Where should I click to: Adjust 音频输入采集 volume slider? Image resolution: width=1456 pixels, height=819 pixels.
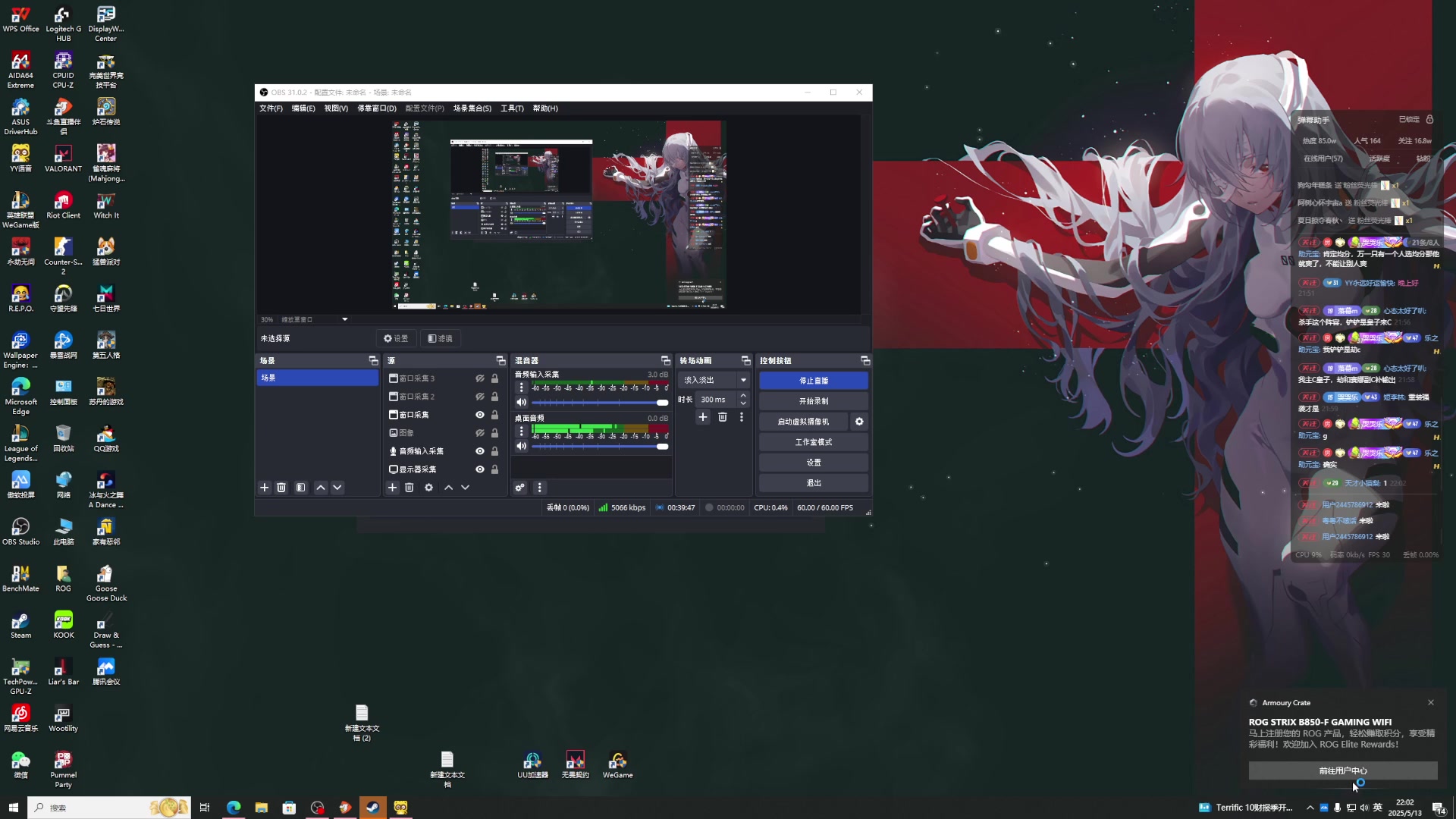tap(600, 403)
